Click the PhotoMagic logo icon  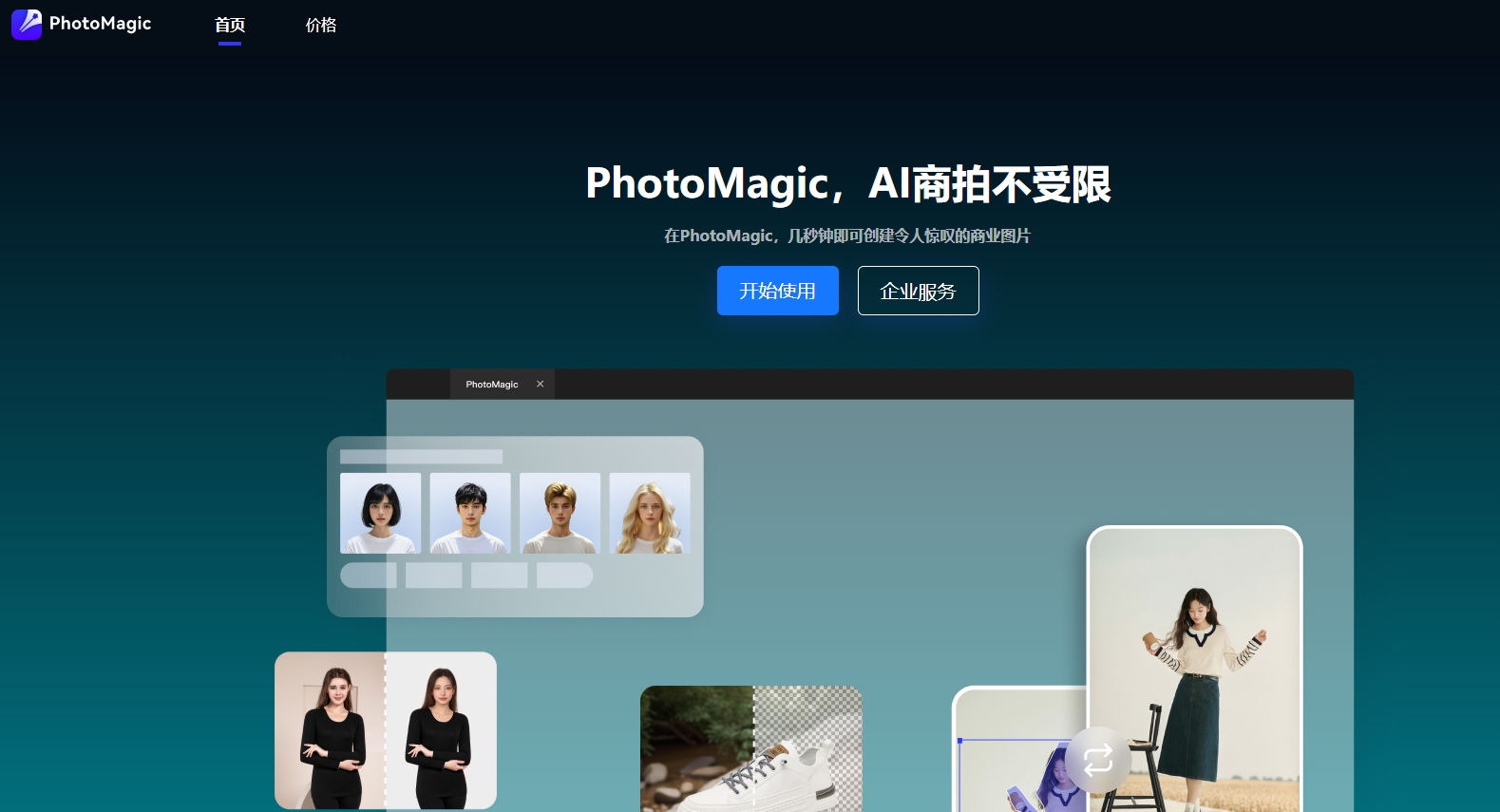[x=27, y=24]
